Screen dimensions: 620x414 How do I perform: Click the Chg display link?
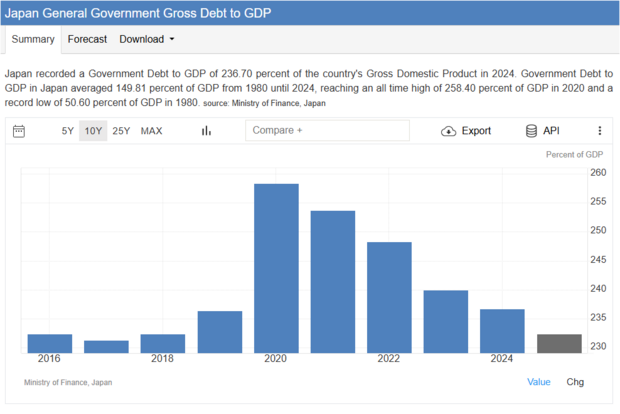(x=575, y=382)
